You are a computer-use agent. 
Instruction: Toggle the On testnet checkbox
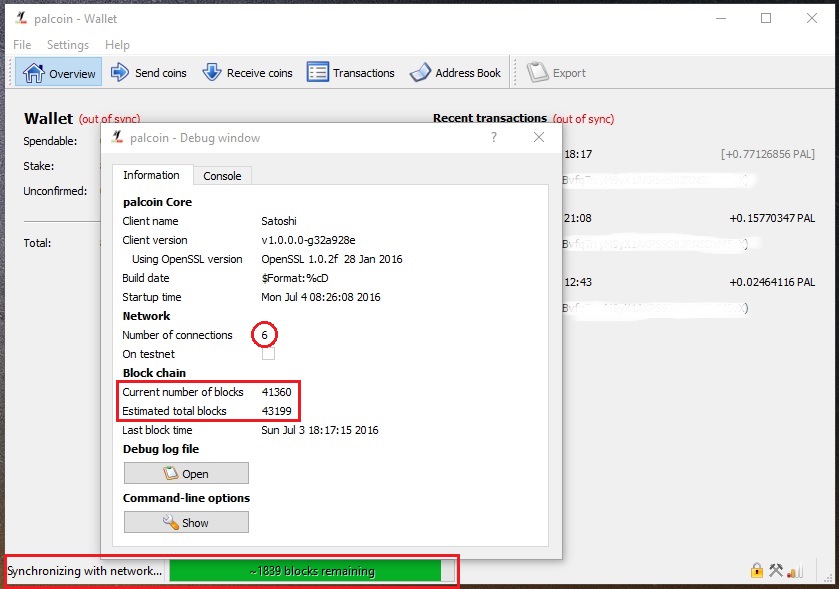tap(268, 354)
